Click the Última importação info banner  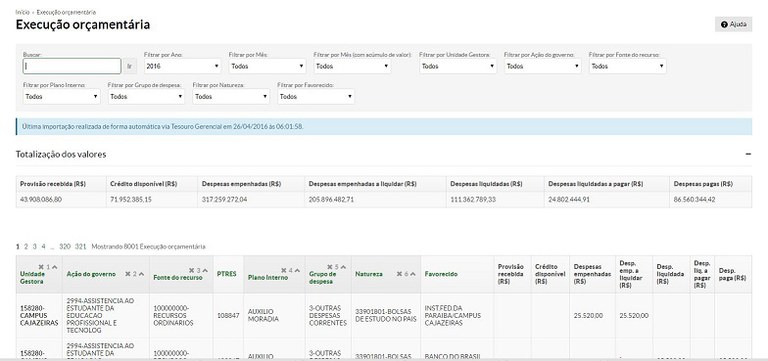pos(384,126)
